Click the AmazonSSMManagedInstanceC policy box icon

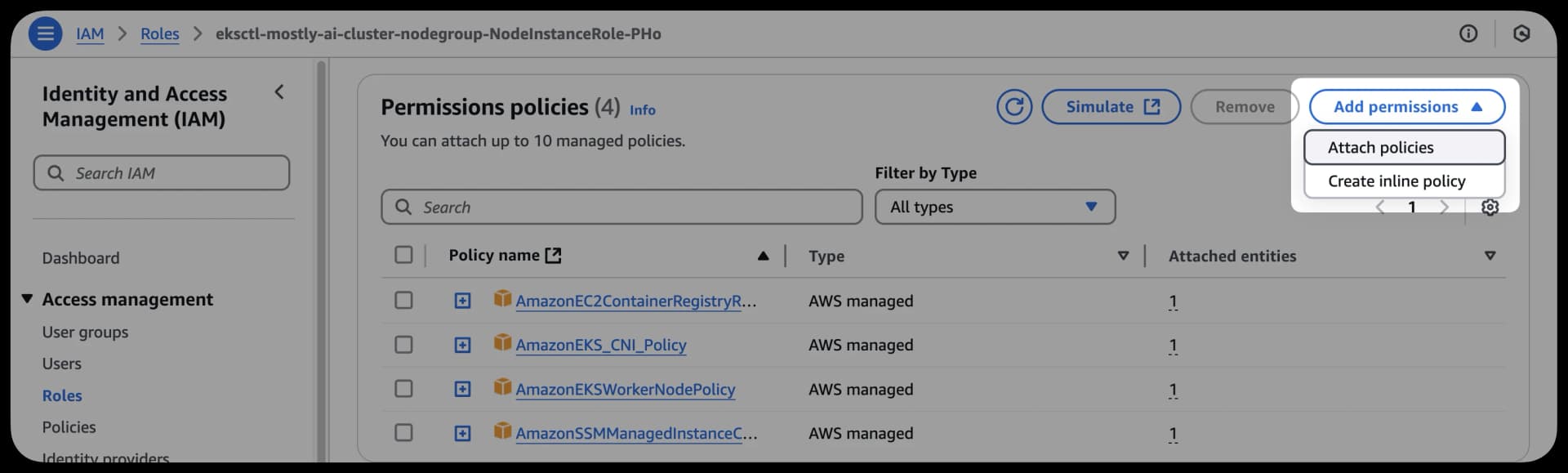point(502,431)
